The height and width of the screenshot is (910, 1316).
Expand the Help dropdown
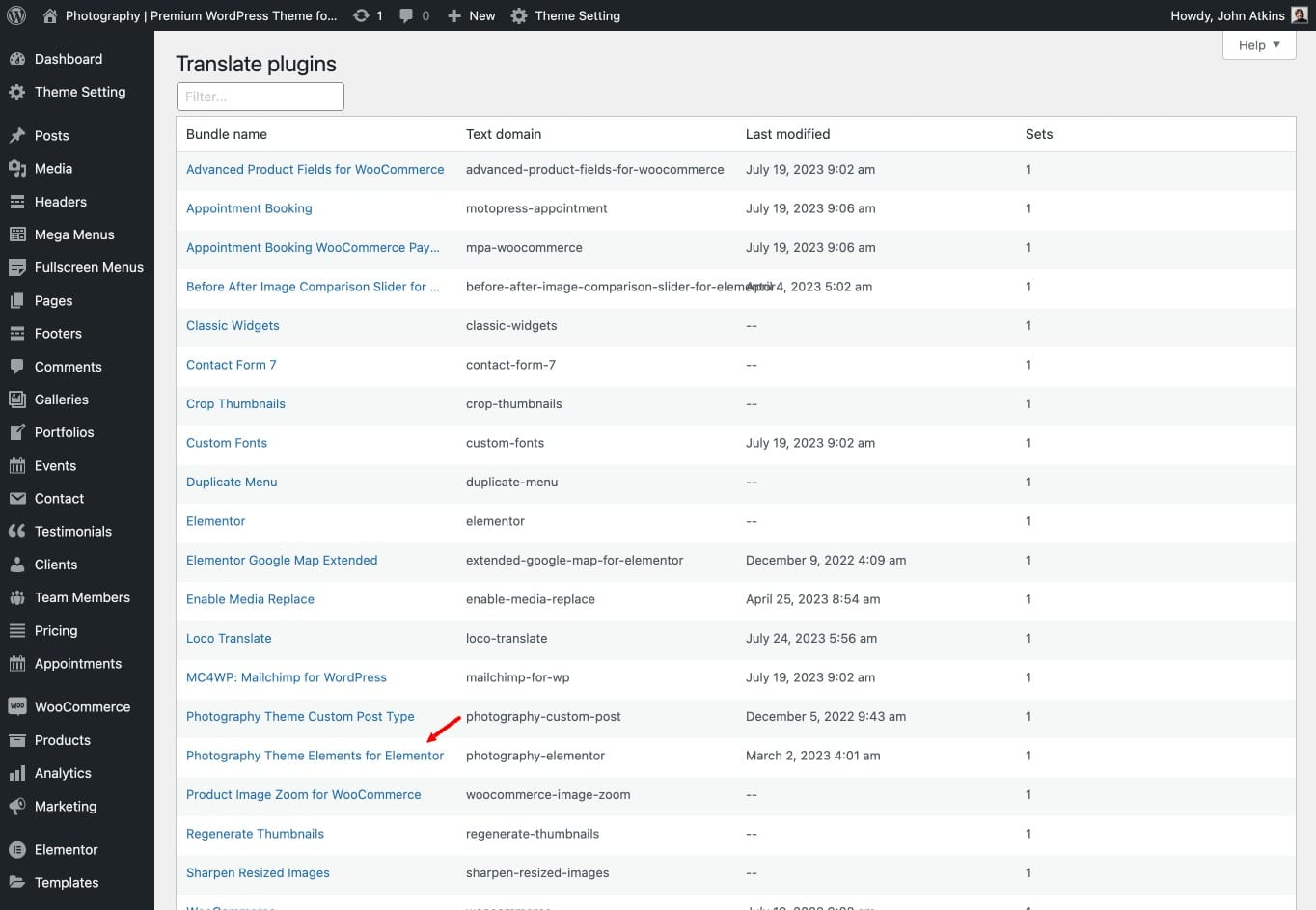(1258, 44)
